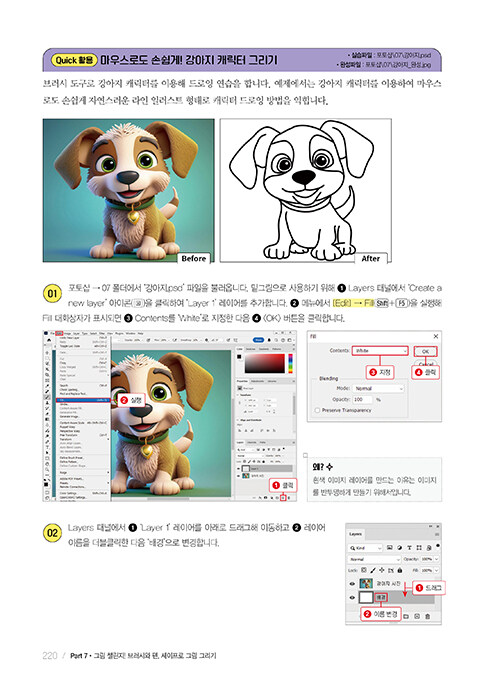Screen dimensions: 500x684
Task: Click the pixel layer filter icon
Action: (390, 547)
